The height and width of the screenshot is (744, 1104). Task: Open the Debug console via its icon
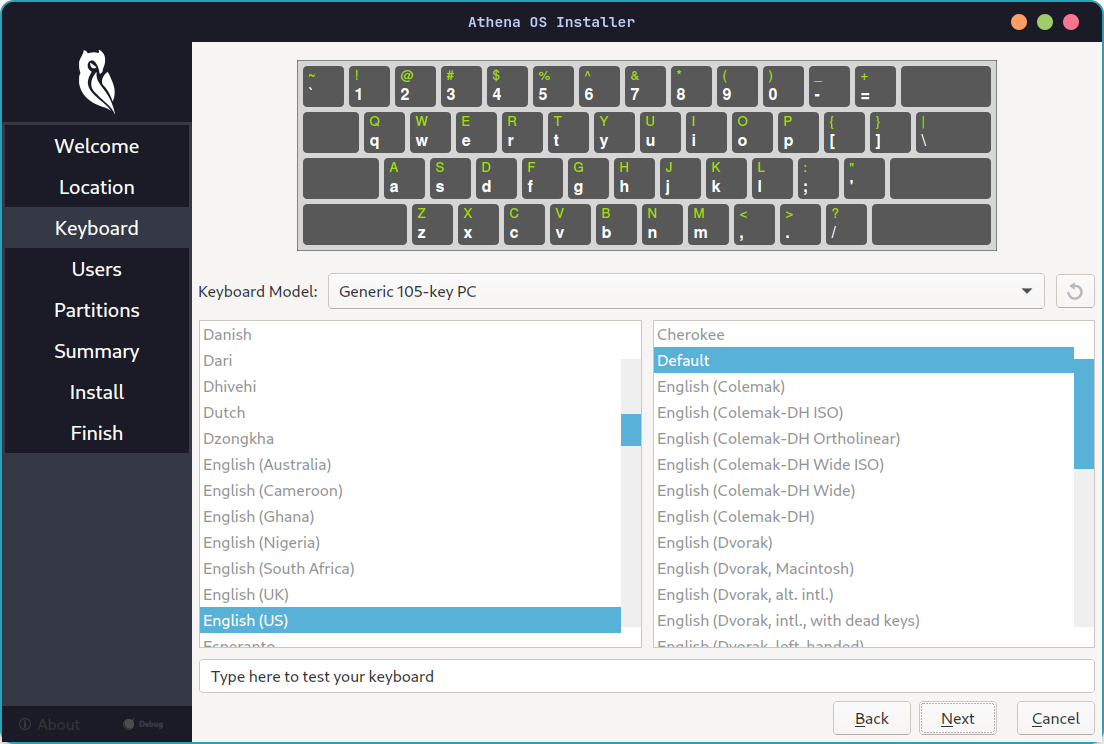(x=130, y=723)
